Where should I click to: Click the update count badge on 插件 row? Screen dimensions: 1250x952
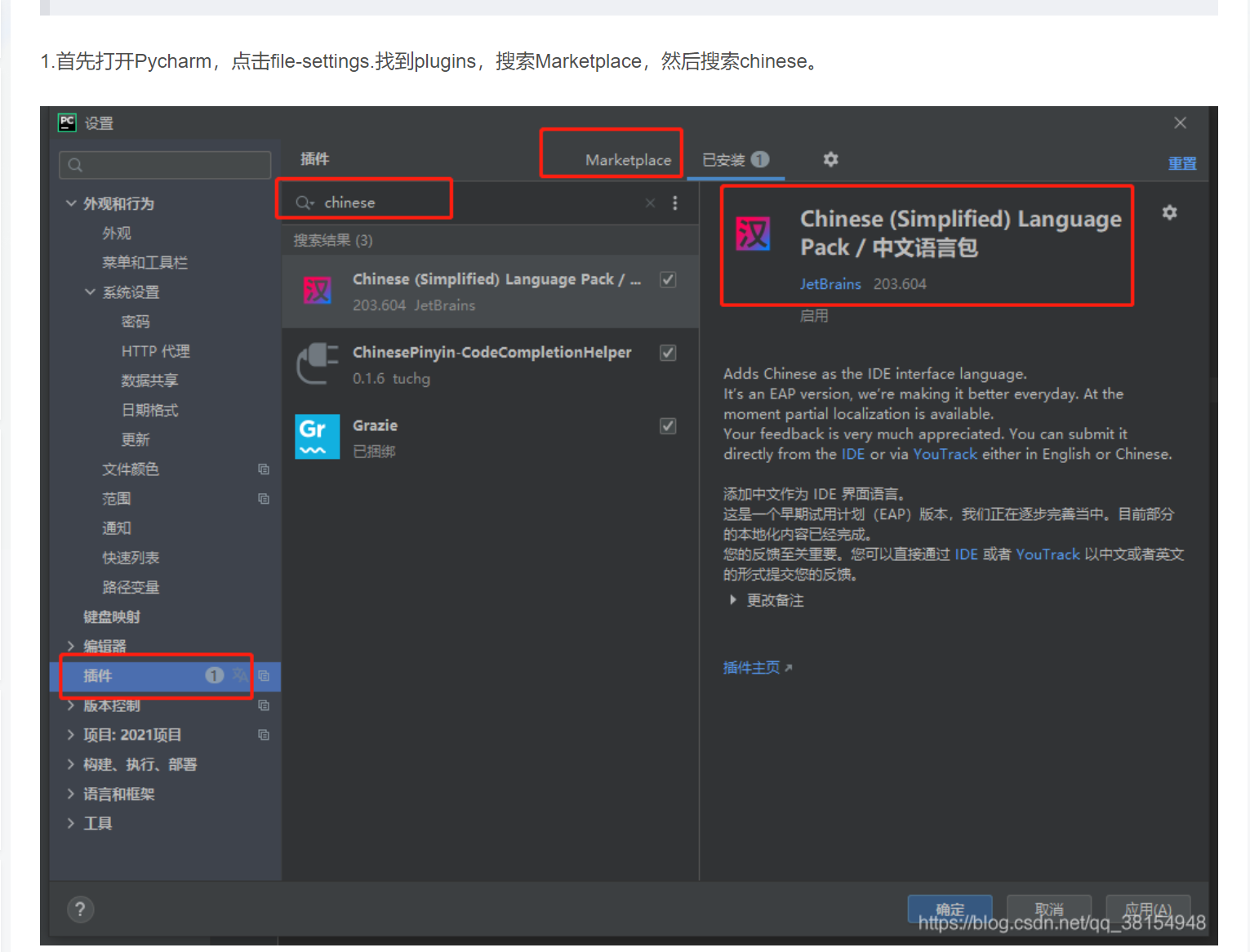[x=214, y=675]
